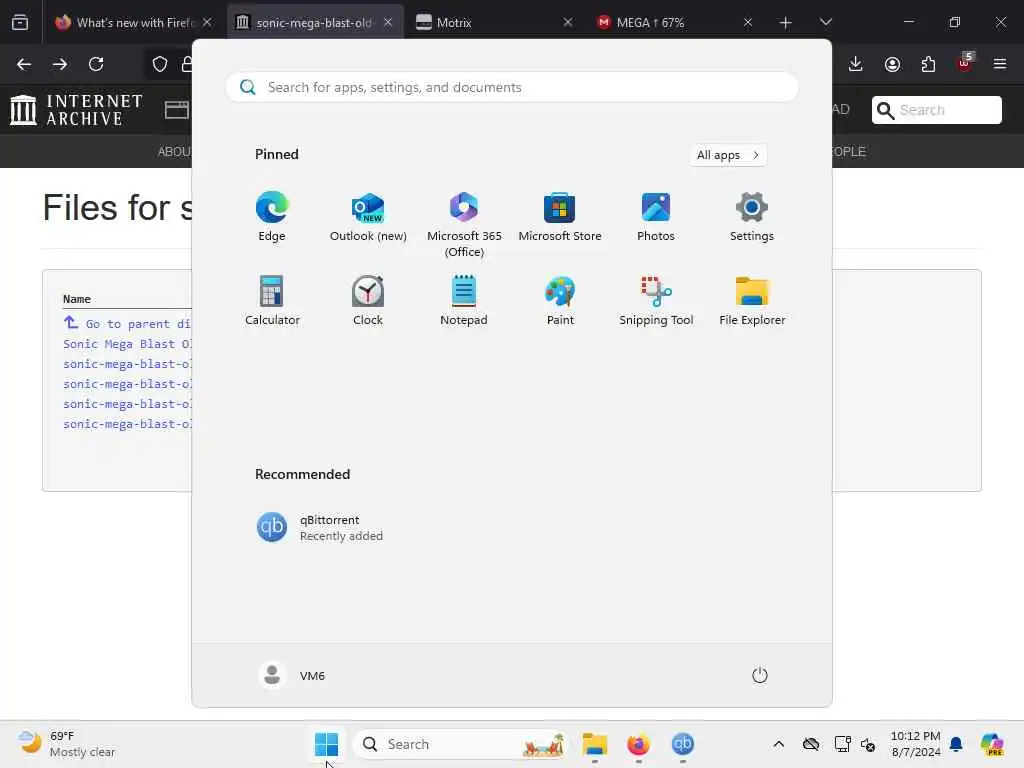Open the clock showing 10:12 PM
The image size is (1024, 768).
coord(915,744)
